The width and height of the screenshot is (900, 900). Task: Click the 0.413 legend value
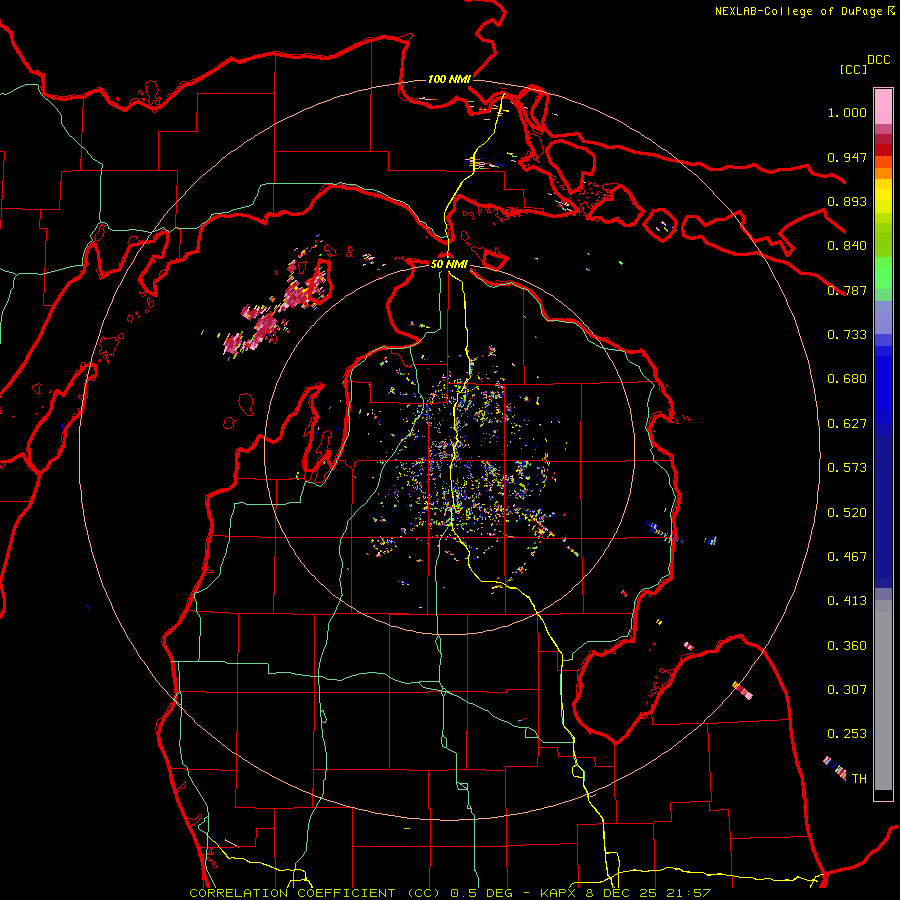847,601
